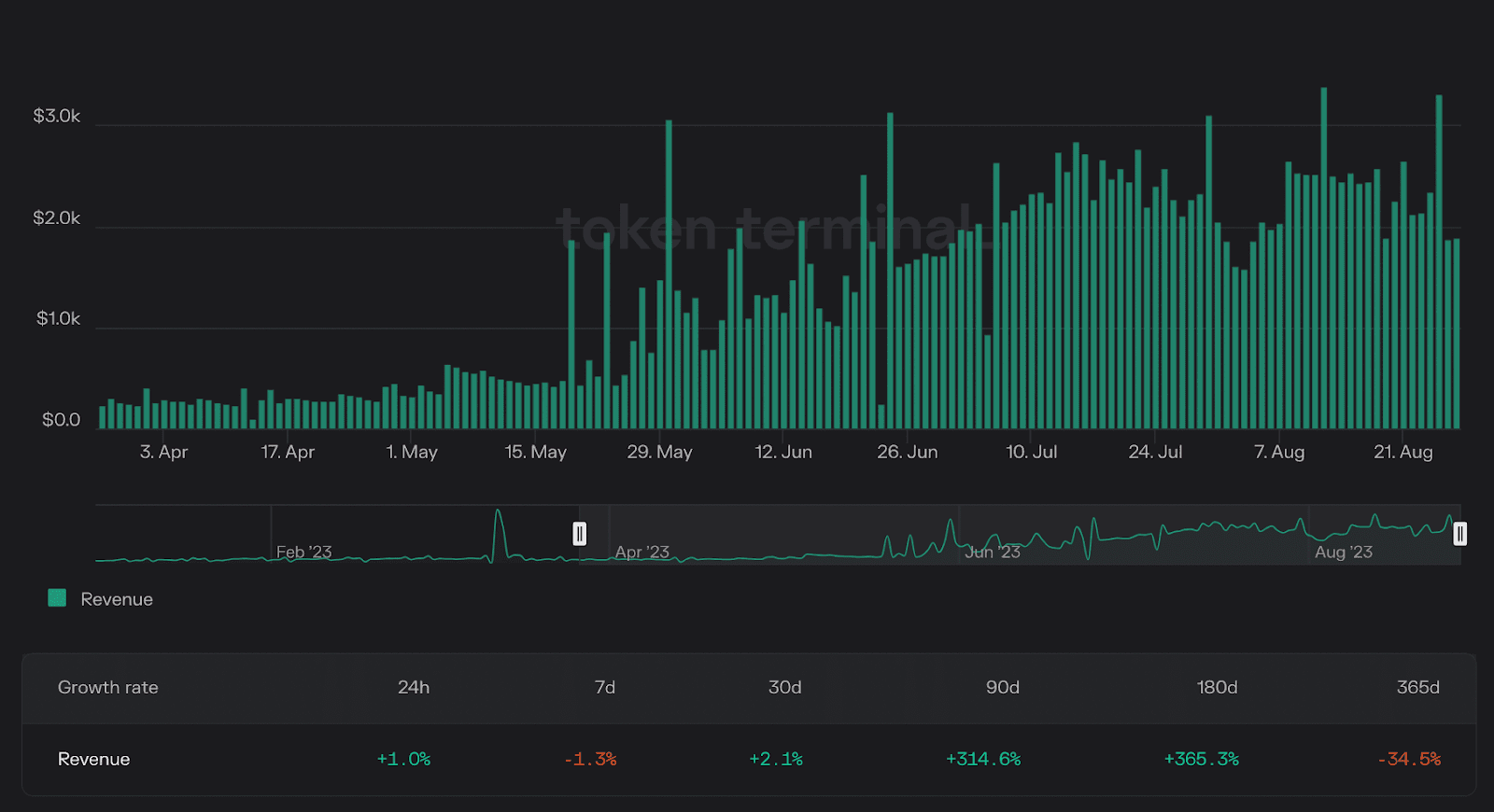This screenshot has width=1494, height=812.
Task: Click the Aug '23 marker in navigator
Action: coord(1344,552)
